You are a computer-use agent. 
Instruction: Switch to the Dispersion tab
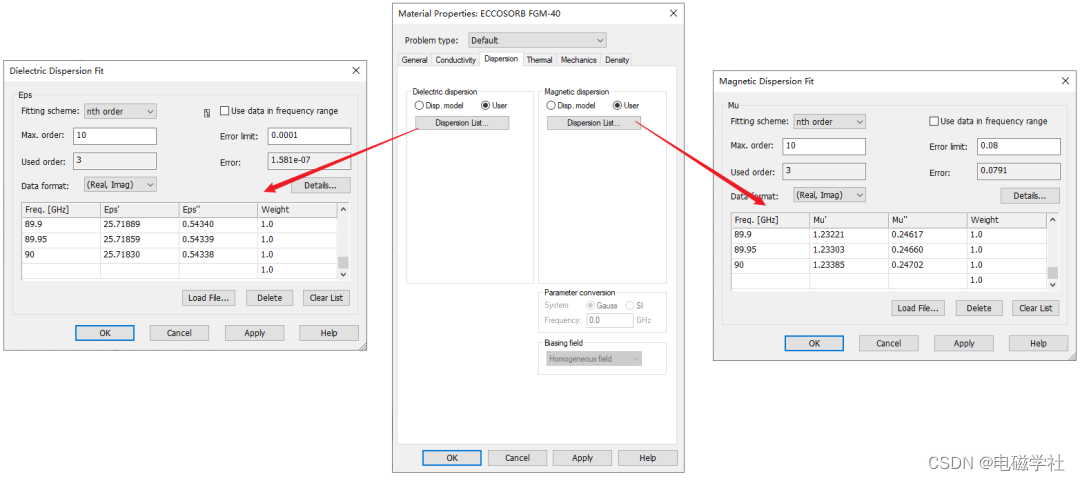click(501, 59)
